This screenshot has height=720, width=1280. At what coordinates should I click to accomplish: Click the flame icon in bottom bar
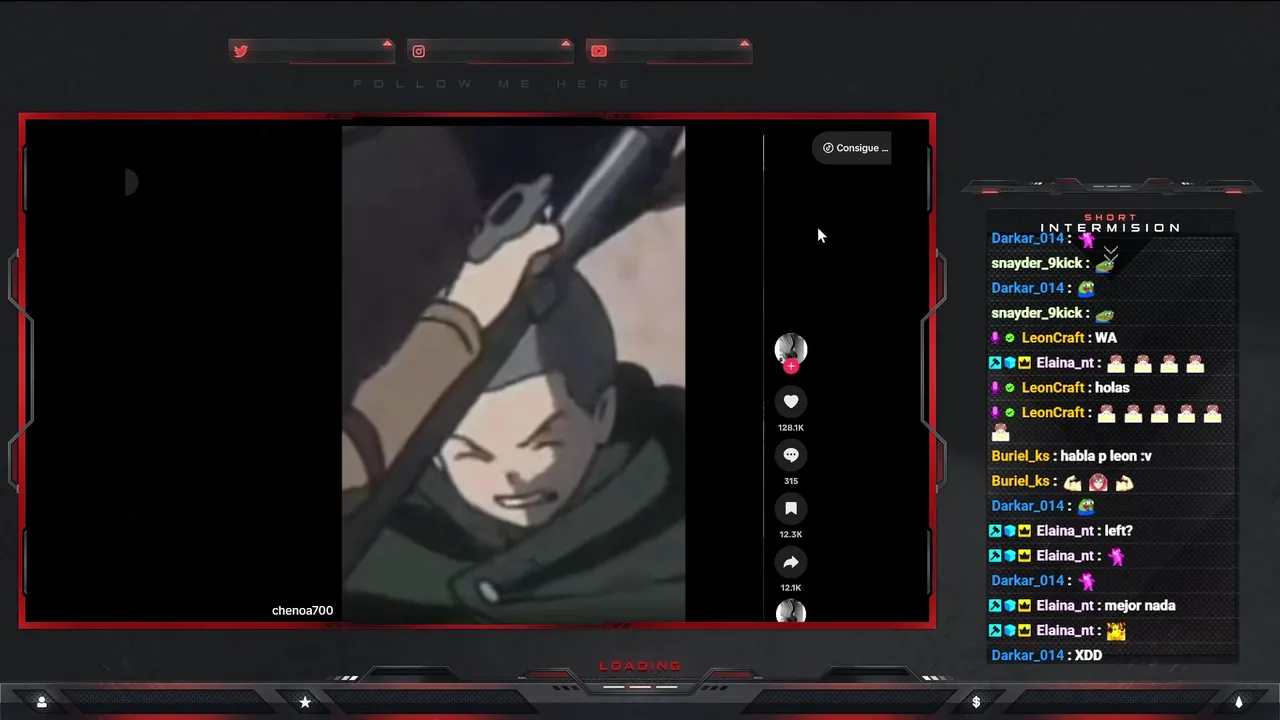[x=1239, y=702]
